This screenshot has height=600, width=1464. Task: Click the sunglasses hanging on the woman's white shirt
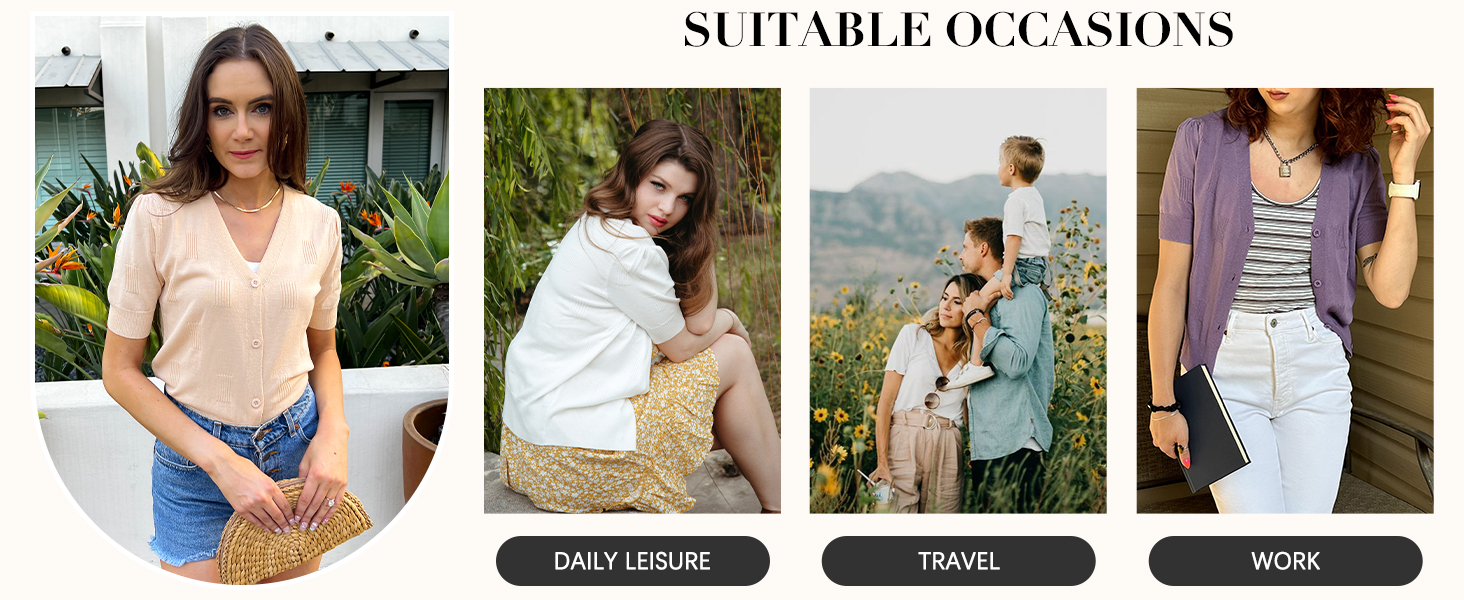coord(934,393)
